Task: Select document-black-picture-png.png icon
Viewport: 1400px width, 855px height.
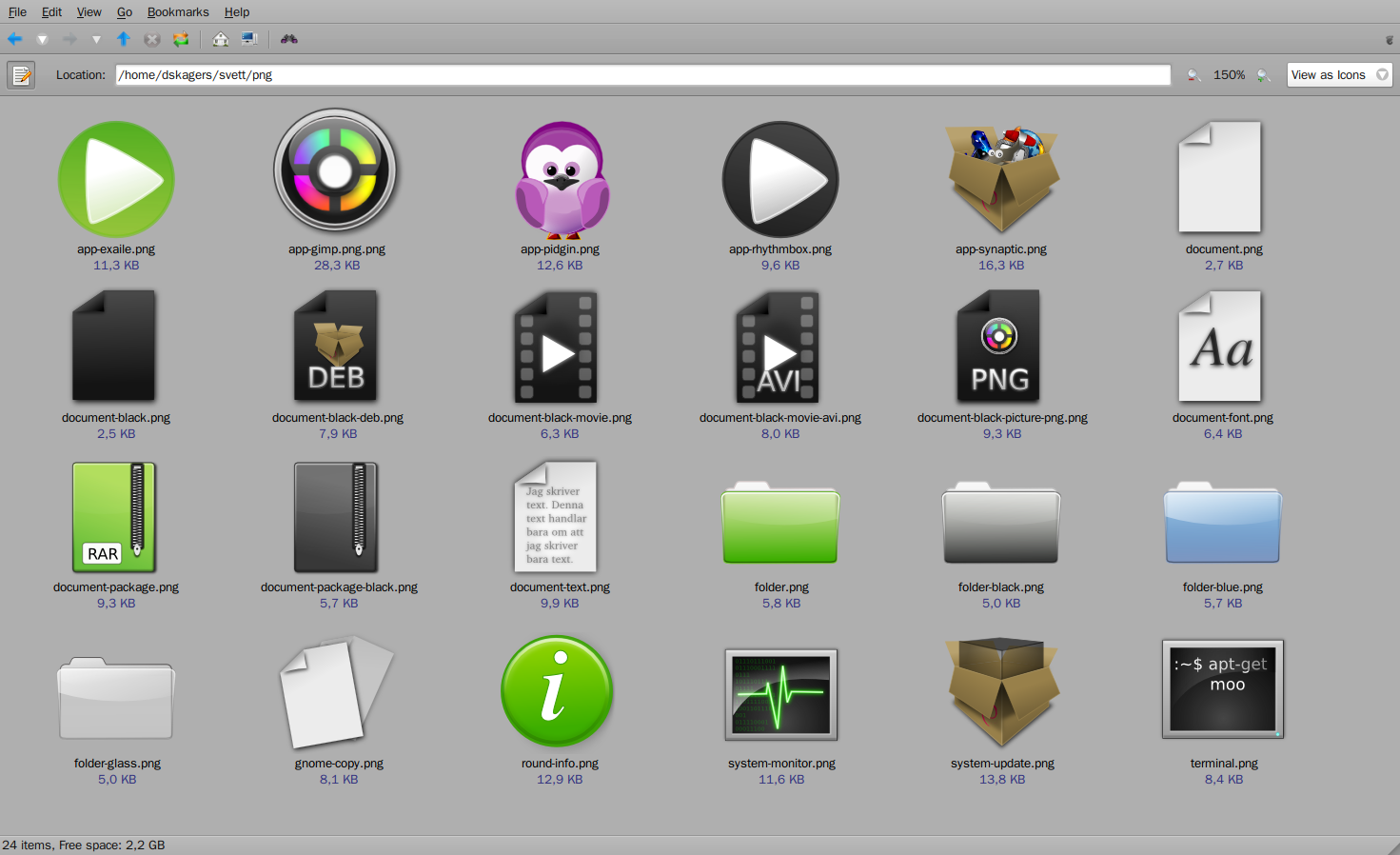Action: [998, 346]
